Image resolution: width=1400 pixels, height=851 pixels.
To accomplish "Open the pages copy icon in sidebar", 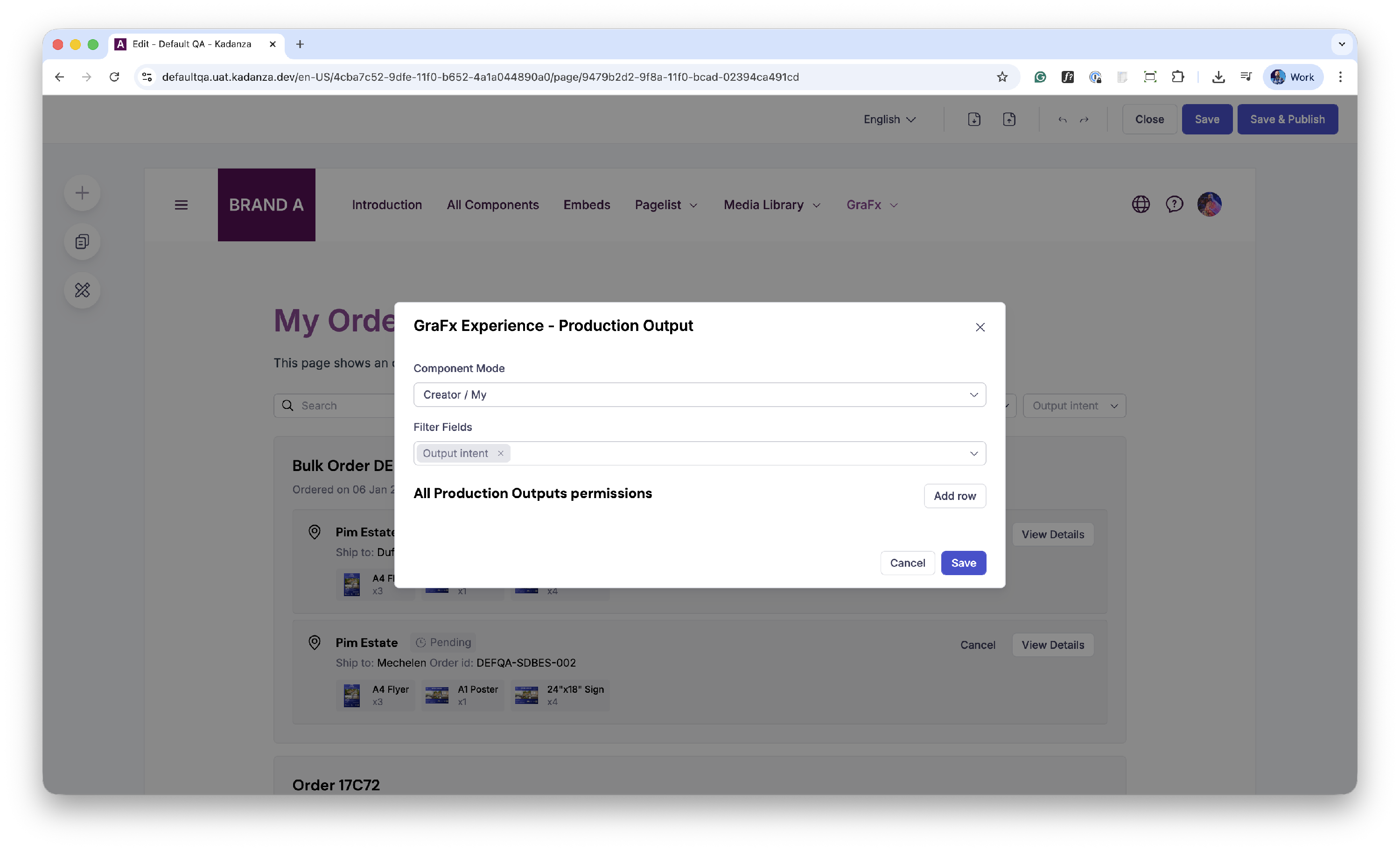I will click(83, 242).
